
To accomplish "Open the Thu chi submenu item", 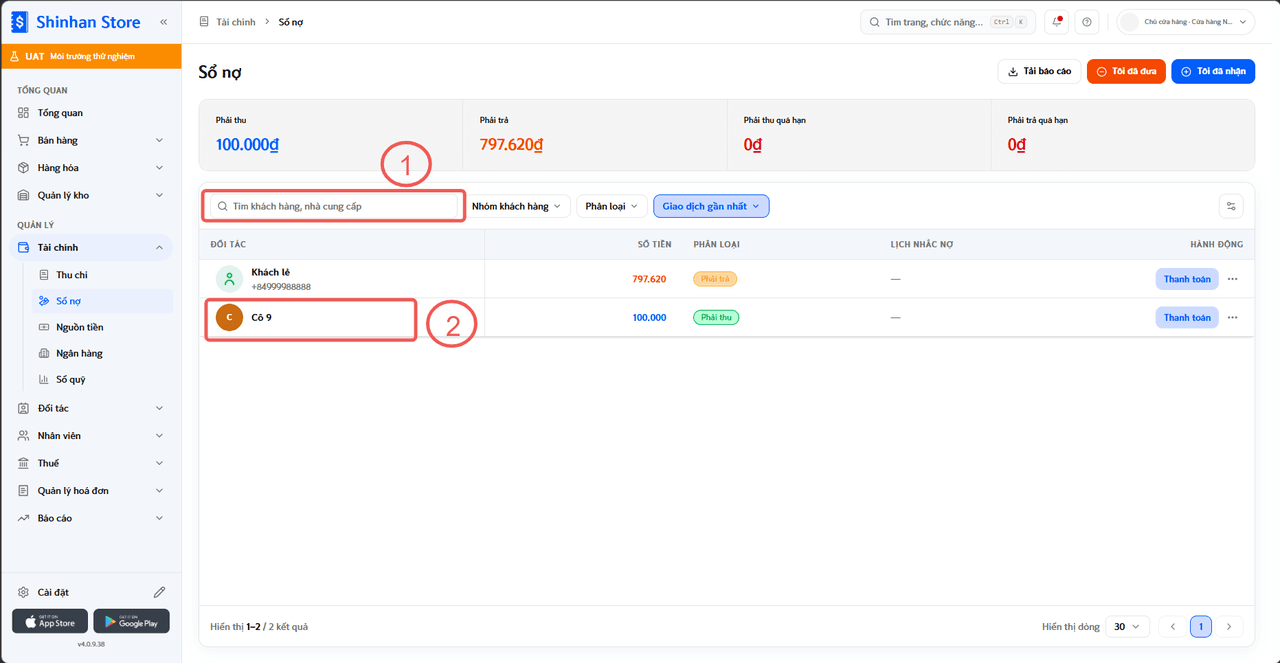I will [101, 275].
